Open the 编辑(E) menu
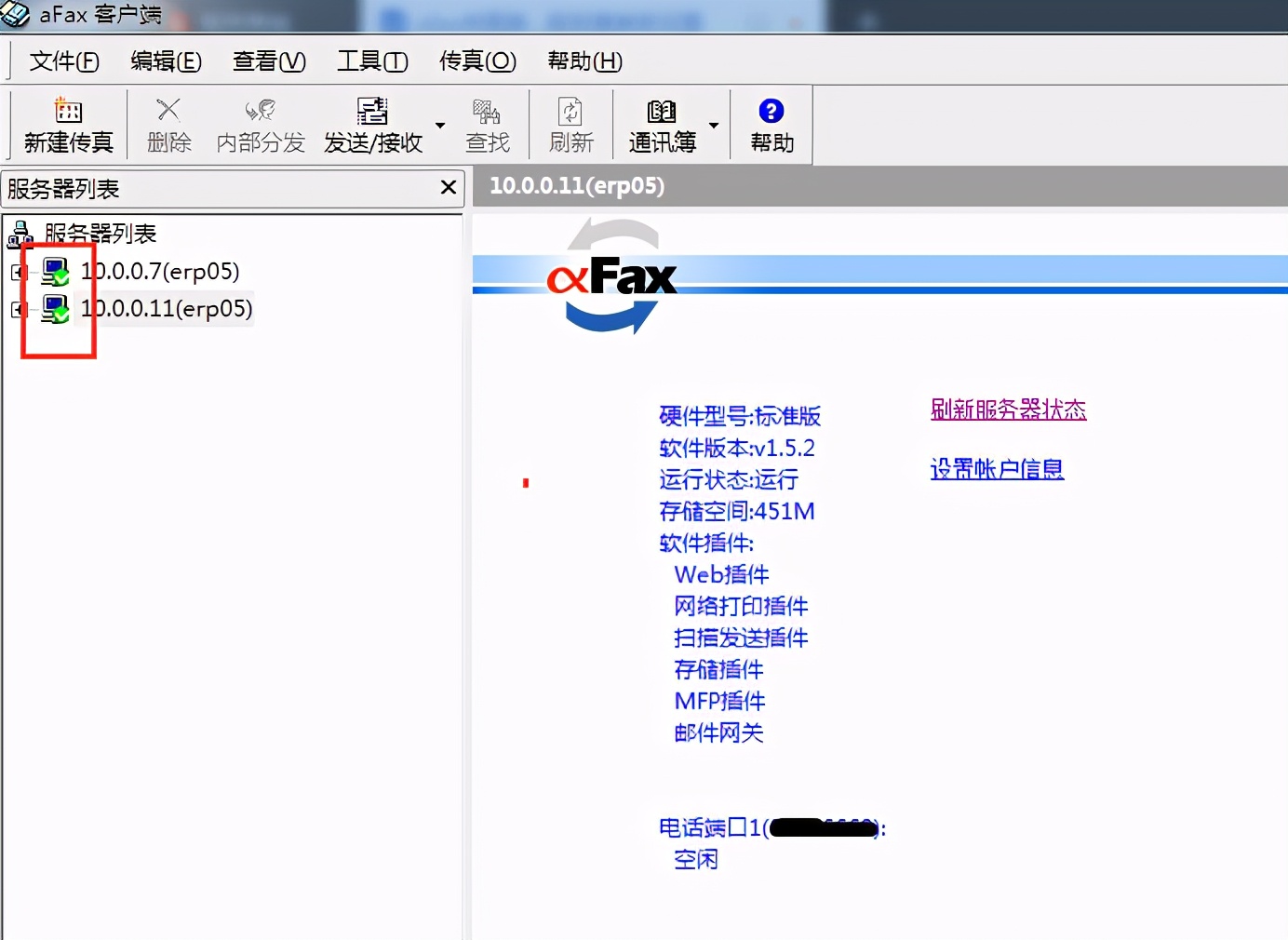The image size is (1288, 940). tap(166, 61)
